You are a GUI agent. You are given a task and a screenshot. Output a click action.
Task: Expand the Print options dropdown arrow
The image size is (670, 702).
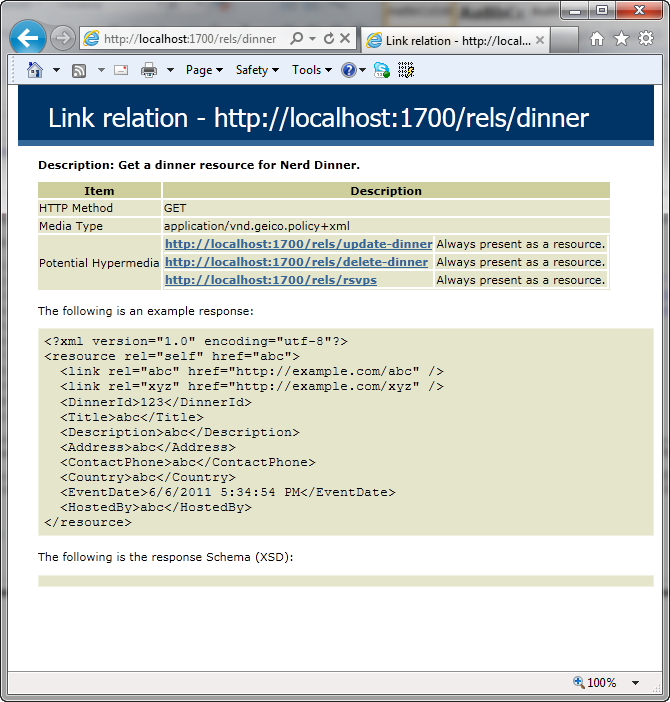pyautogui.click(x=170, y=70)
